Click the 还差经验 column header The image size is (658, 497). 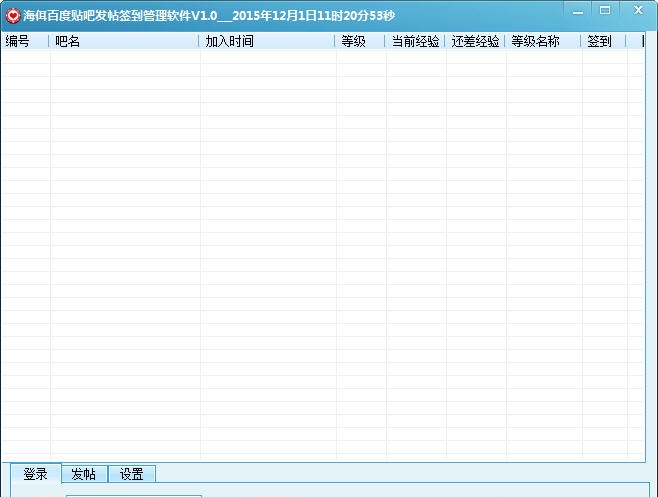click(475, 41)
